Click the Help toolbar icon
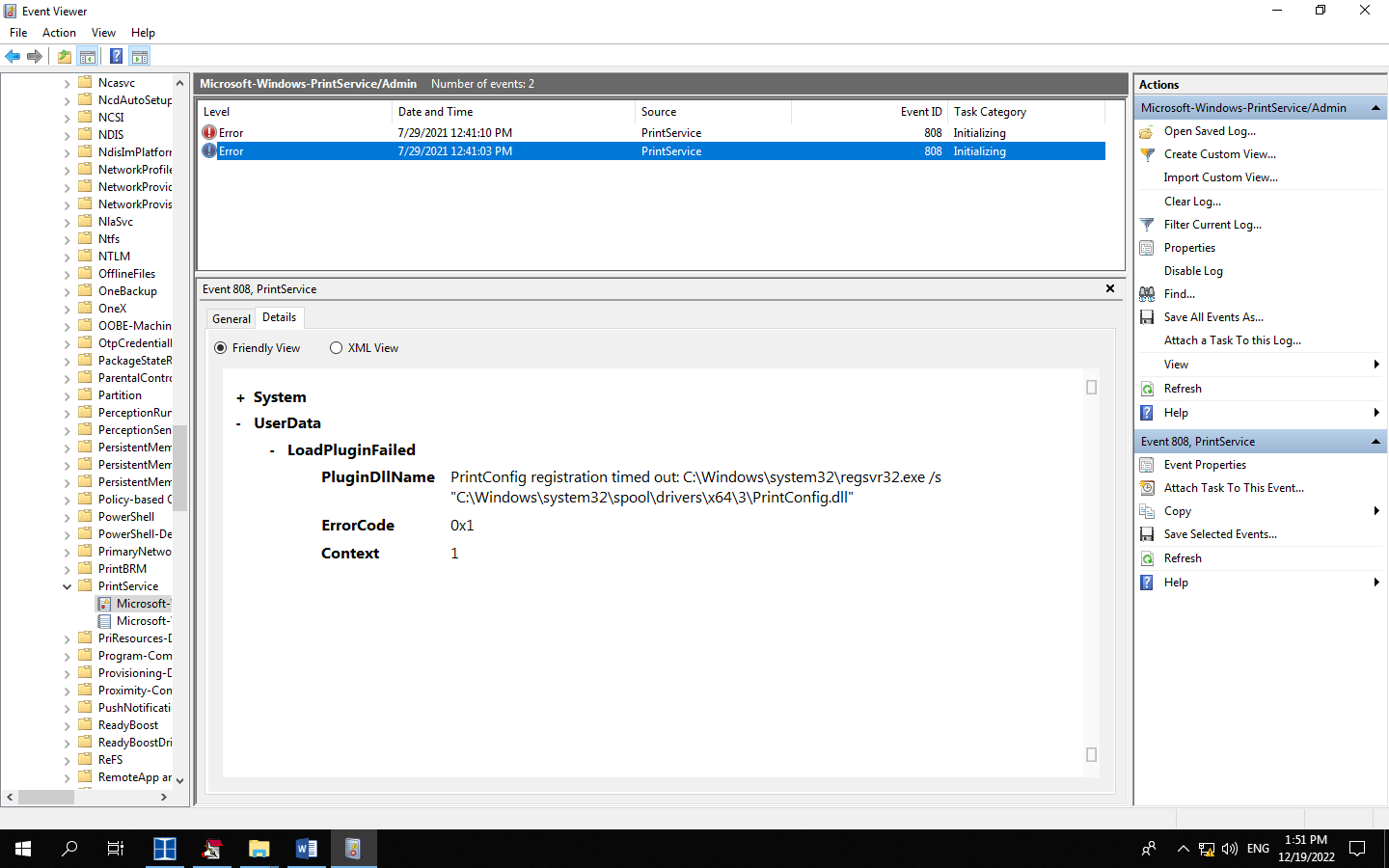The image size is (1389, 868). point(116,57)
